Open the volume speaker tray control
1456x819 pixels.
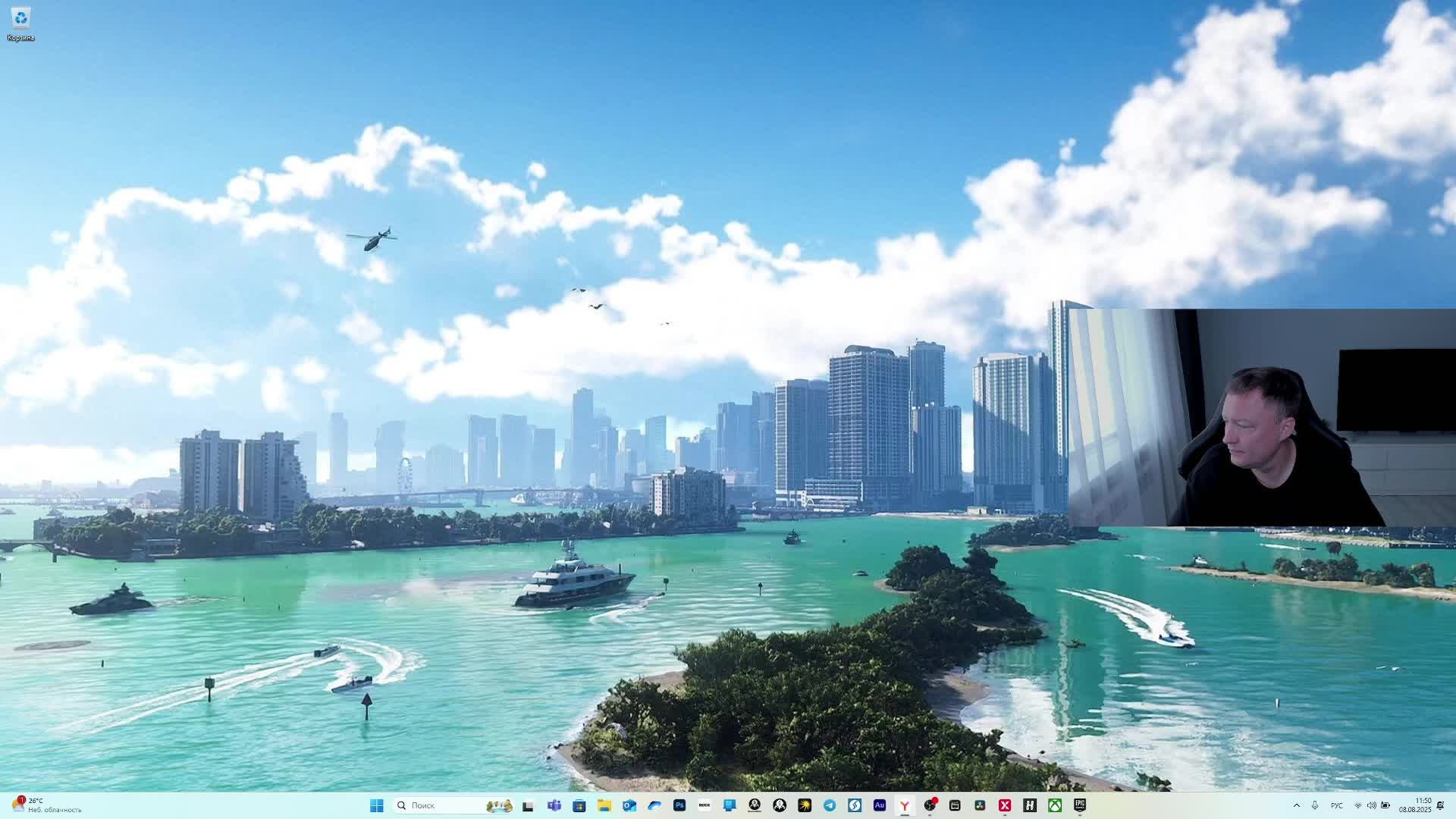pyautogui.click(x=1371, y=805)
